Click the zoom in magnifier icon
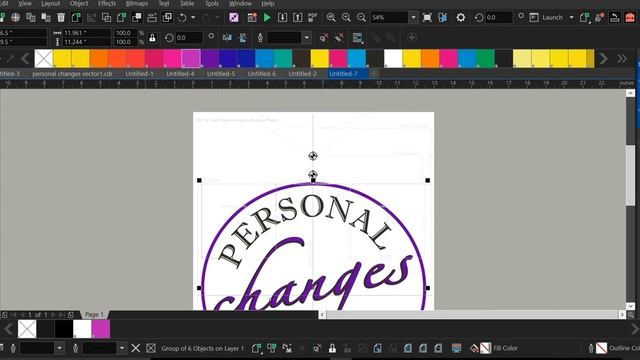640x360 pixels. 346,17
